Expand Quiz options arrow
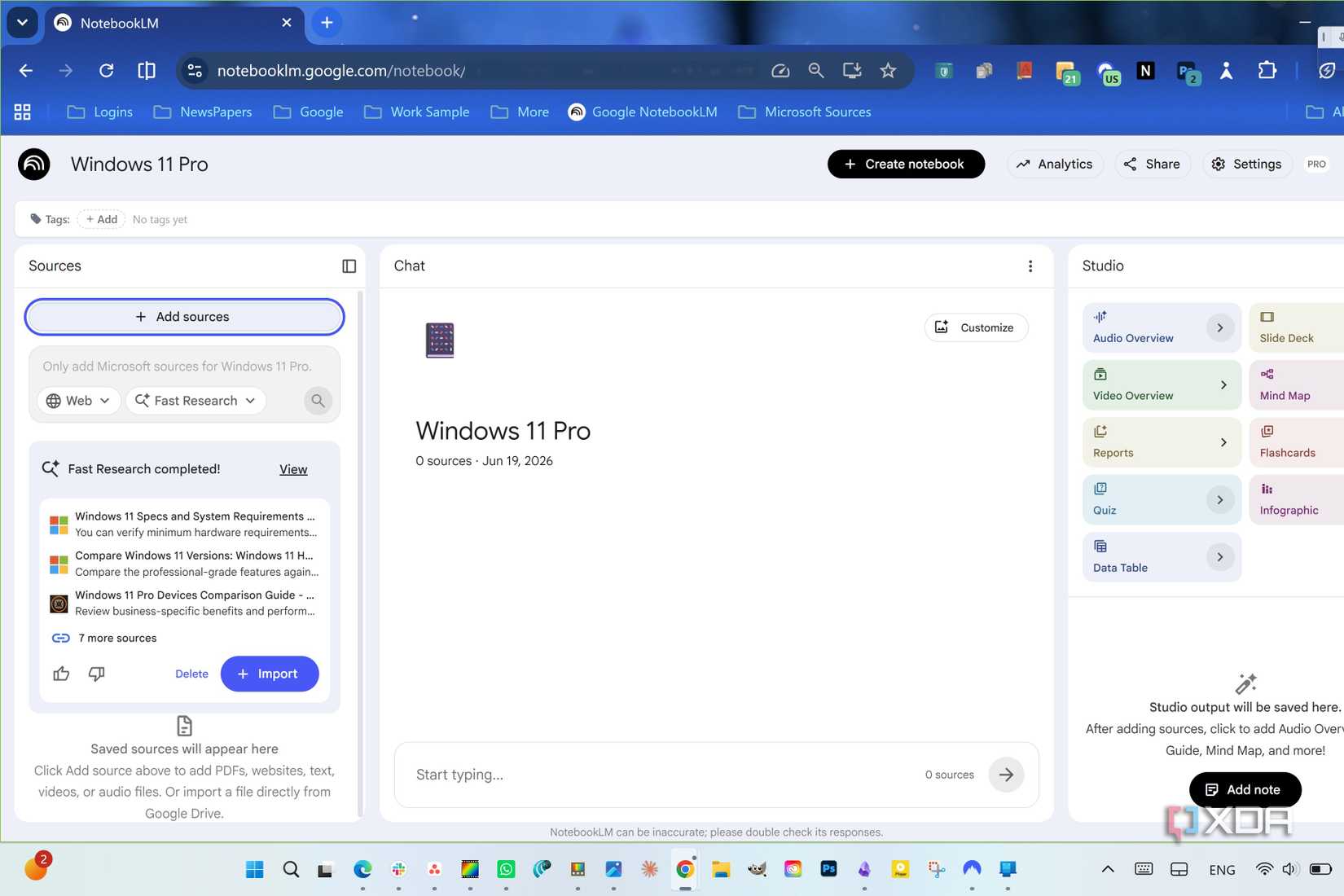Viewport: 1344px width, 896px height. click(1219, 499)
